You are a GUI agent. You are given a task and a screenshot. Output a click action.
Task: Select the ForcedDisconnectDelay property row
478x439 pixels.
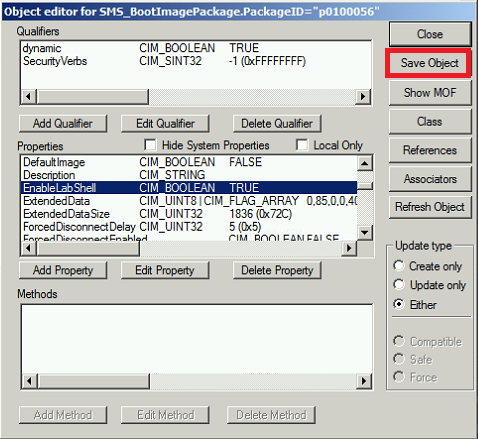pyautogui.click(x=189, y=227)
